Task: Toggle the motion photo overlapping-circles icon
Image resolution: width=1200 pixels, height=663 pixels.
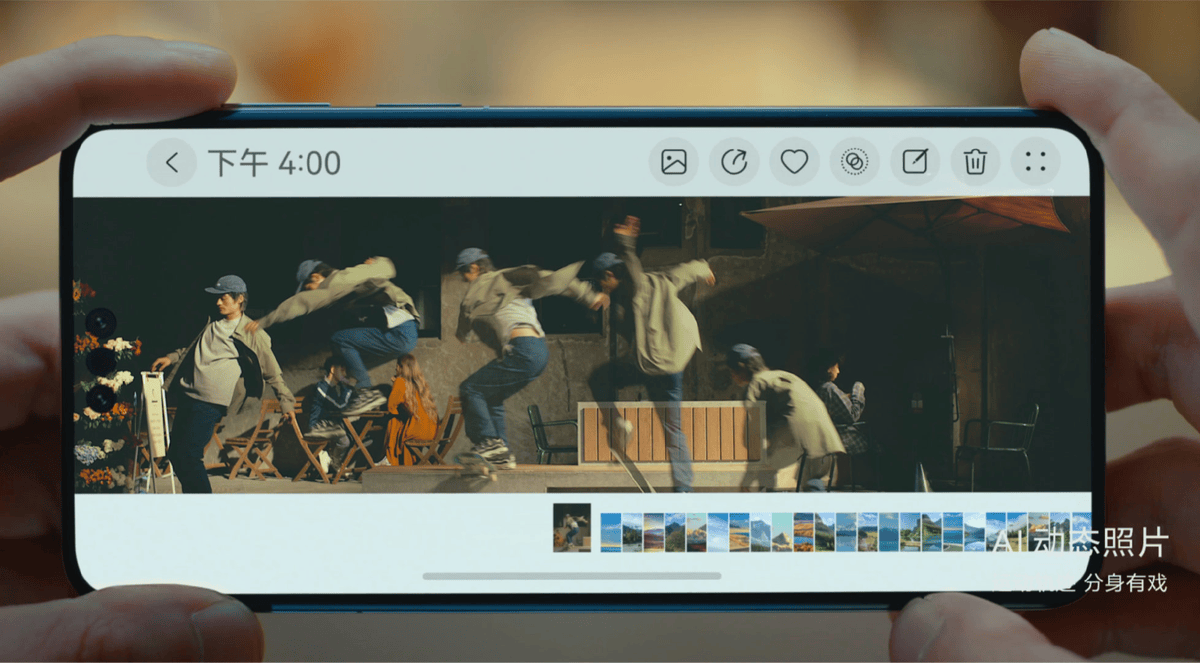Action: (854, 162)
